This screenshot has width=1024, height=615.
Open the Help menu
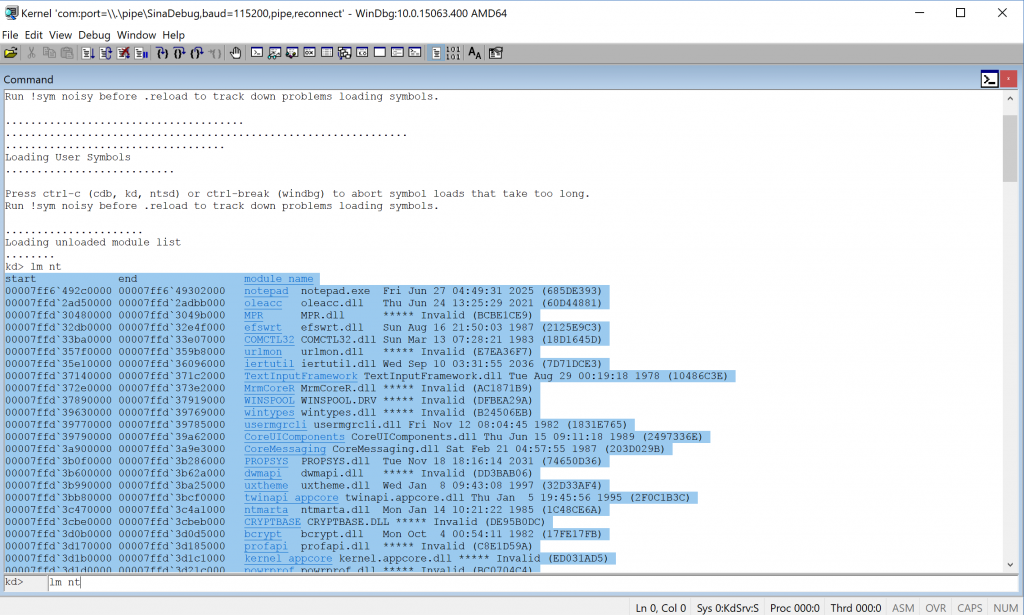point(173,35)
